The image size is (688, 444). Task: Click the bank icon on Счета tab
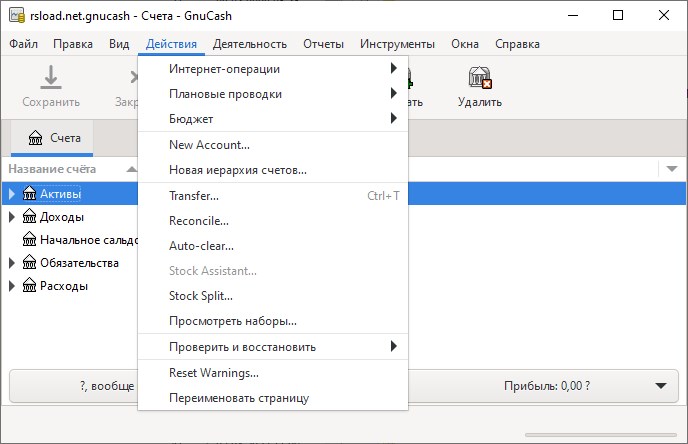[x=37, y=138]
